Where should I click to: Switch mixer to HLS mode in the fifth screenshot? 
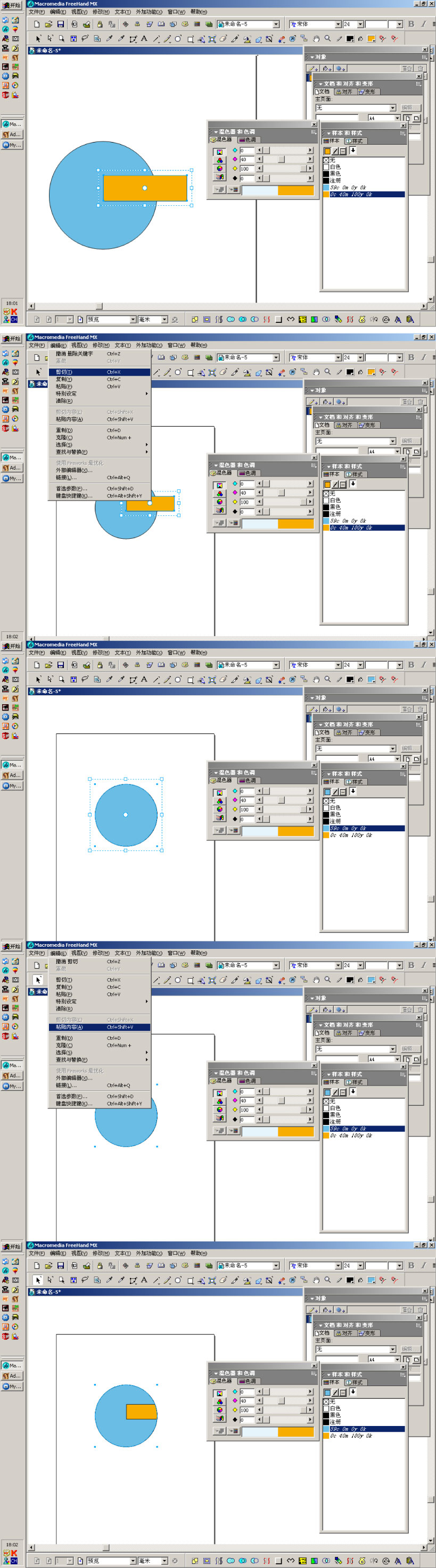click(x=219, y=1409)
